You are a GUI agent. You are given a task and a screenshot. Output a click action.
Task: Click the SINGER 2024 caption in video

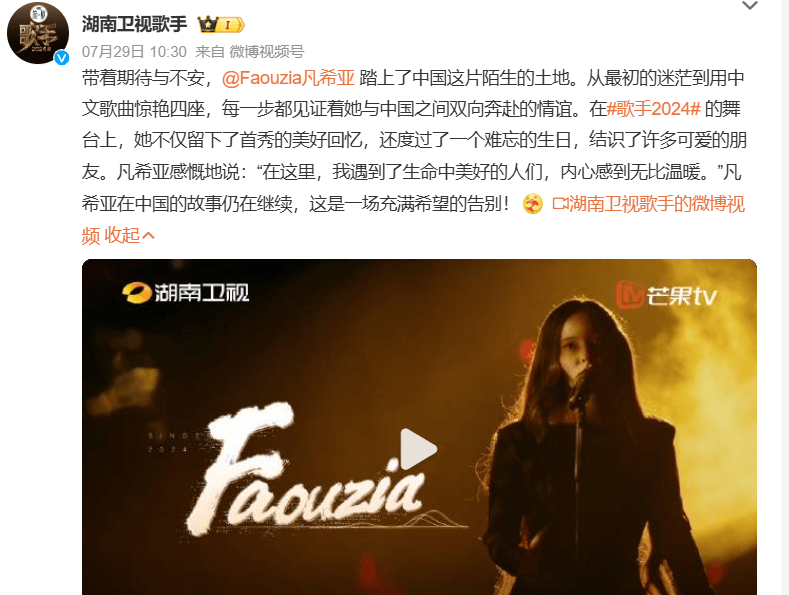click(176, 441)
